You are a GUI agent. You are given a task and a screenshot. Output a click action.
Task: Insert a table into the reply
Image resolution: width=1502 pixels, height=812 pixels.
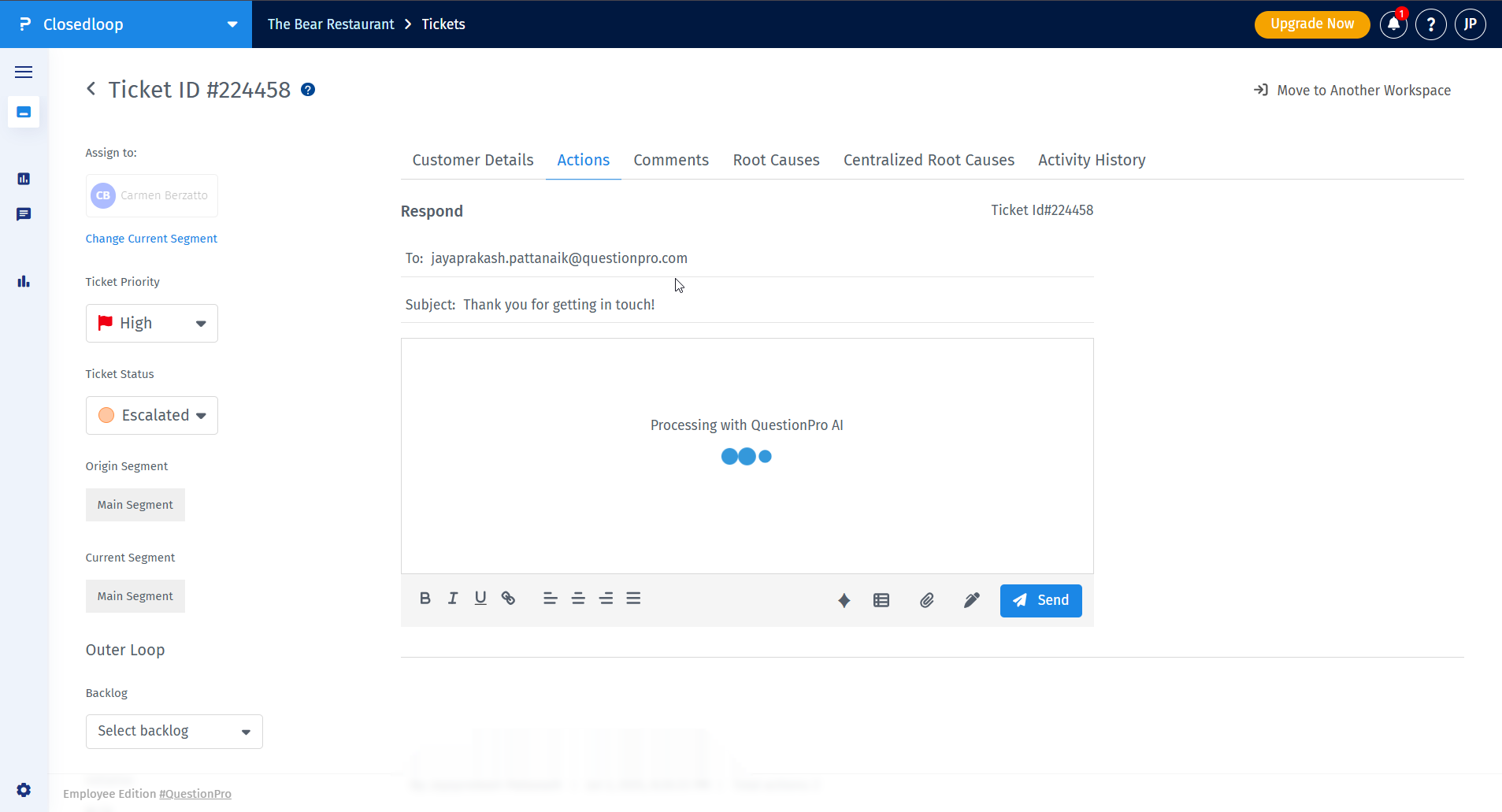coord(880,600)
